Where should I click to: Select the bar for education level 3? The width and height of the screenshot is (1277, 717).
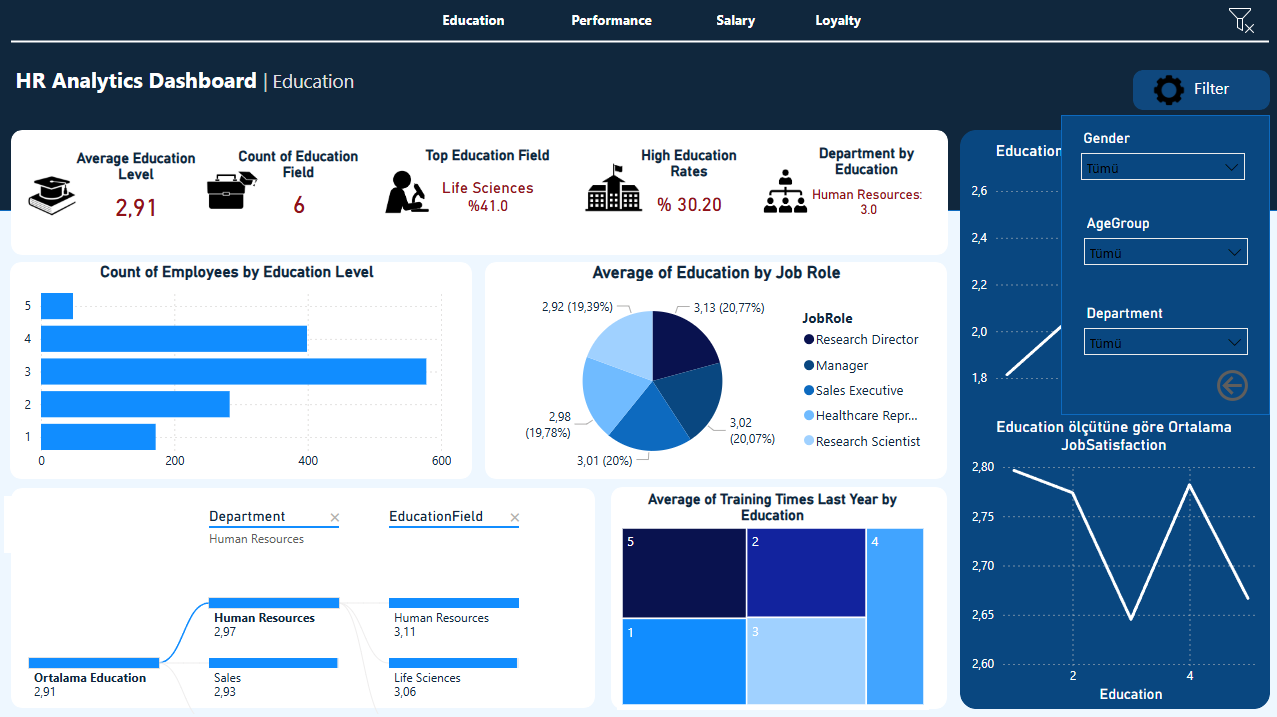[233, 372]
